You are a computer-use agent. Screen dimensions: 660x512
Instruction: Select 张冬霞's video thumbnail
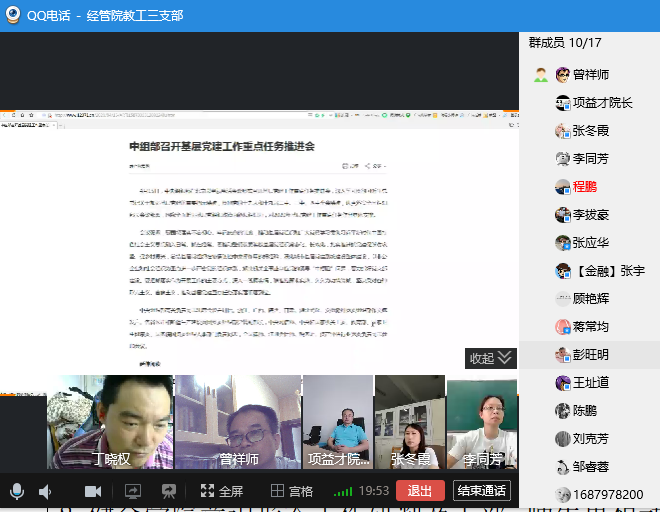tap(409, 422)
